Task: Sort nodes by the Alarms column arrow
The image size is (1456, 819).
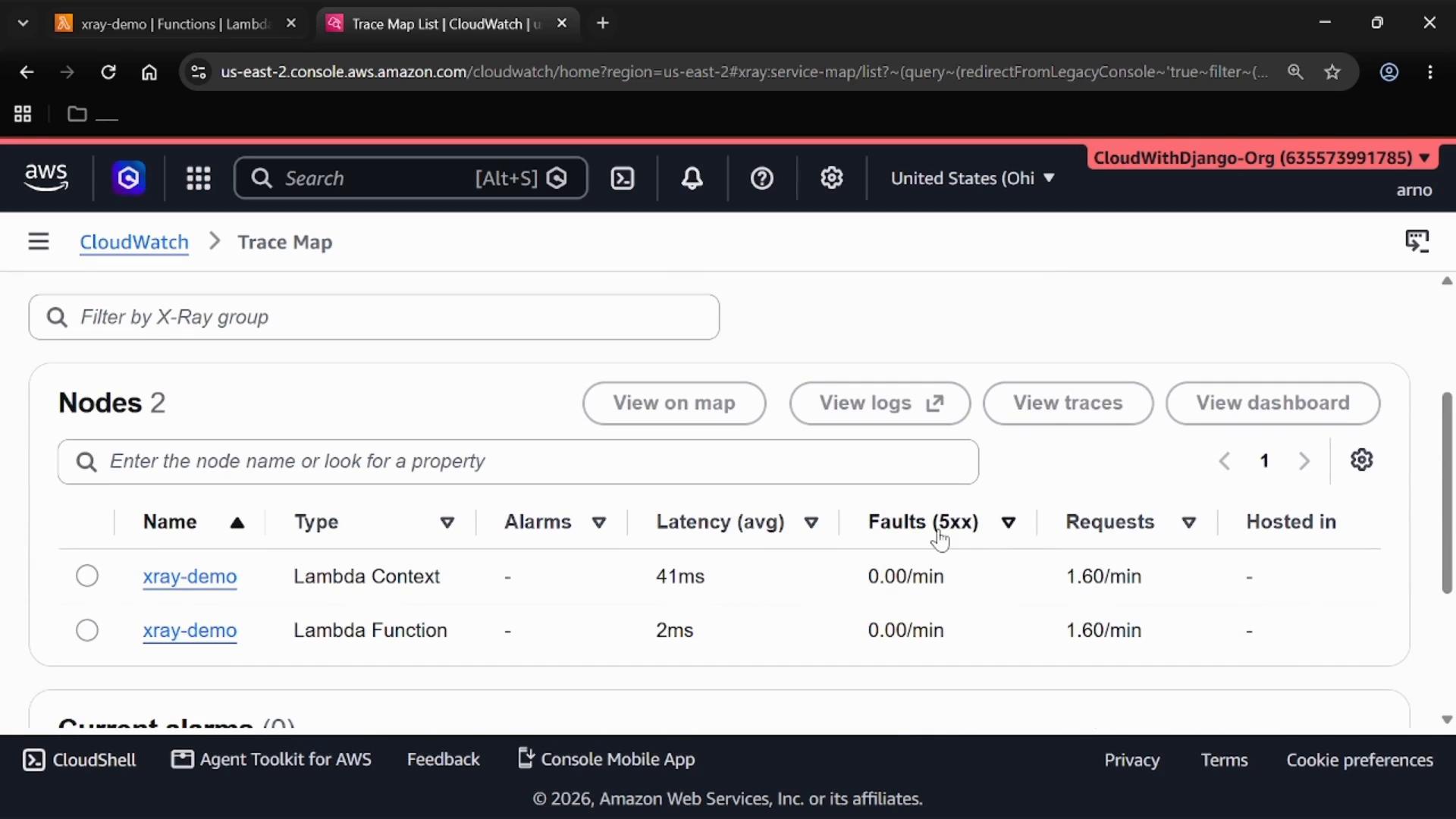Action: pyautogui.click(x=599, y=522)
